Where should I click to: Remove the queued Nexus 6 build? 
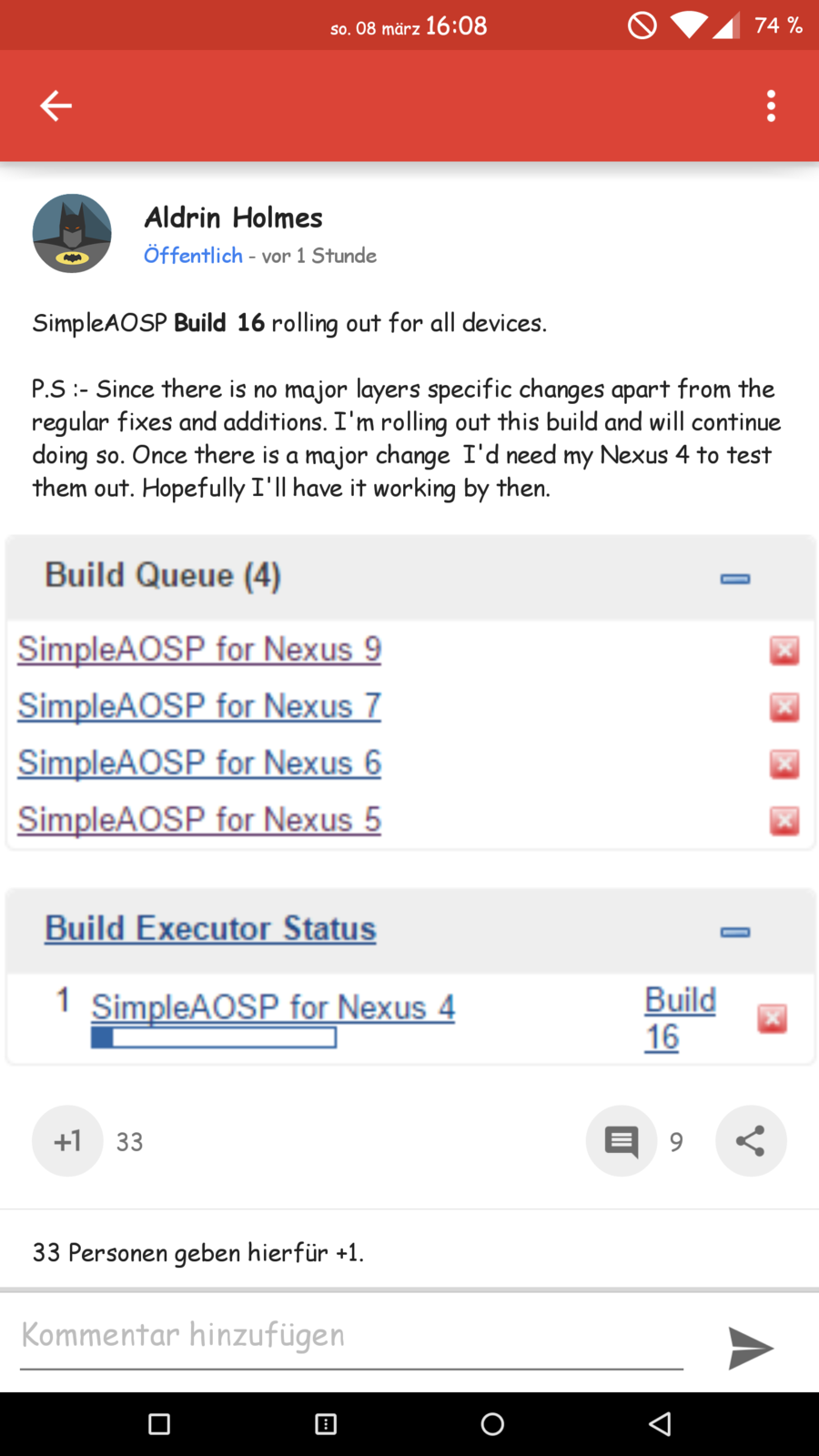784,763
